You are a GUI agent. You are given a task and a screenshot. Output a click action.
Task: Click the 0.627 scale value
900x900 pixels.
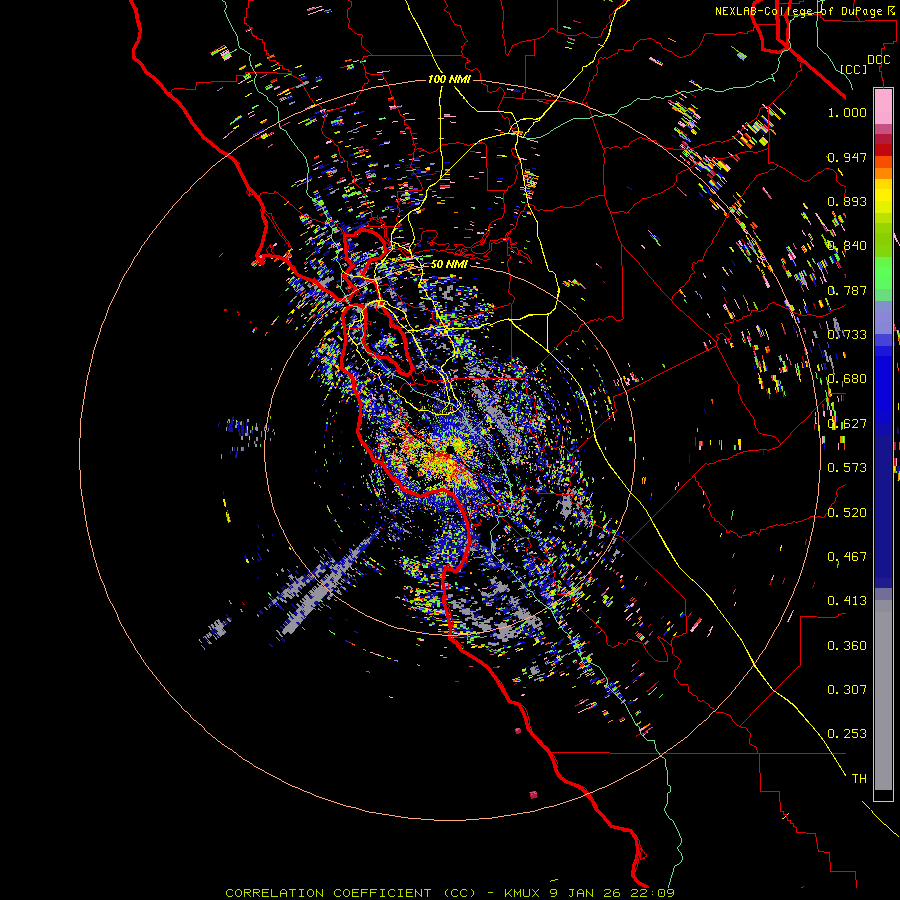[x=847, y=424]
